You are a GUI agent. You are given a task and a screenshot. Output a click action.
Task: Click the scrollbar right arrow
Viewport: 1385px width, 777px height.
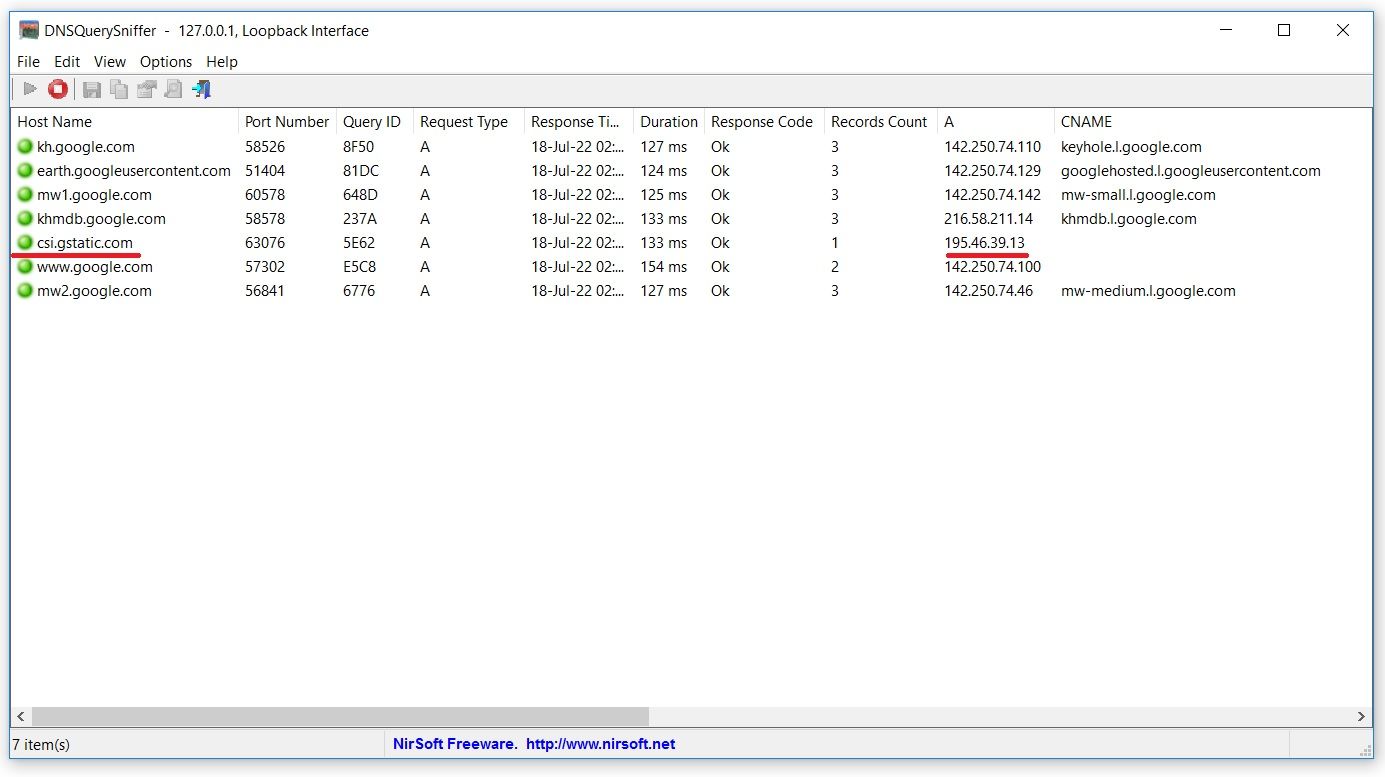(1361, 716)
